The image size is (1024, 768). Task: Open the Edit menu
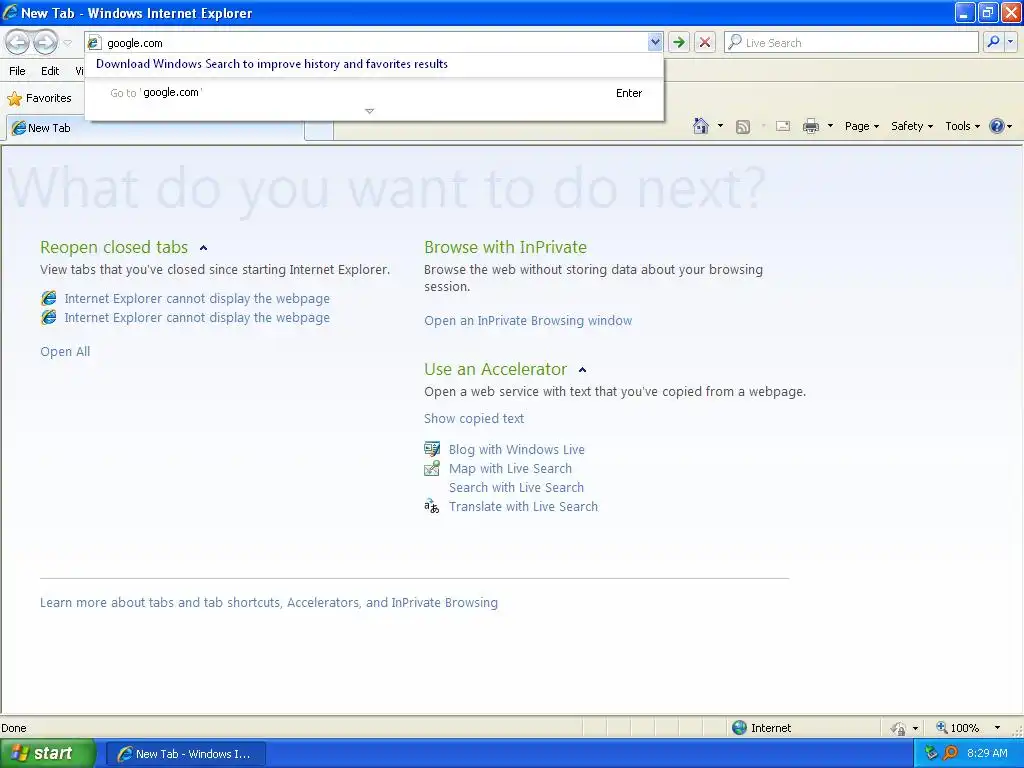click(50, 71)
